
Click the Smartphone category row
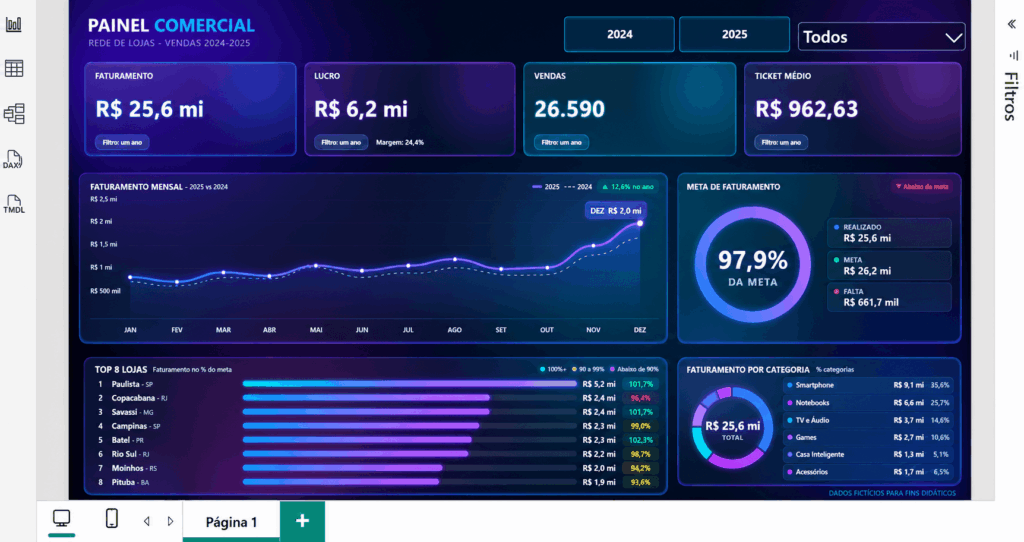[868, 385]
